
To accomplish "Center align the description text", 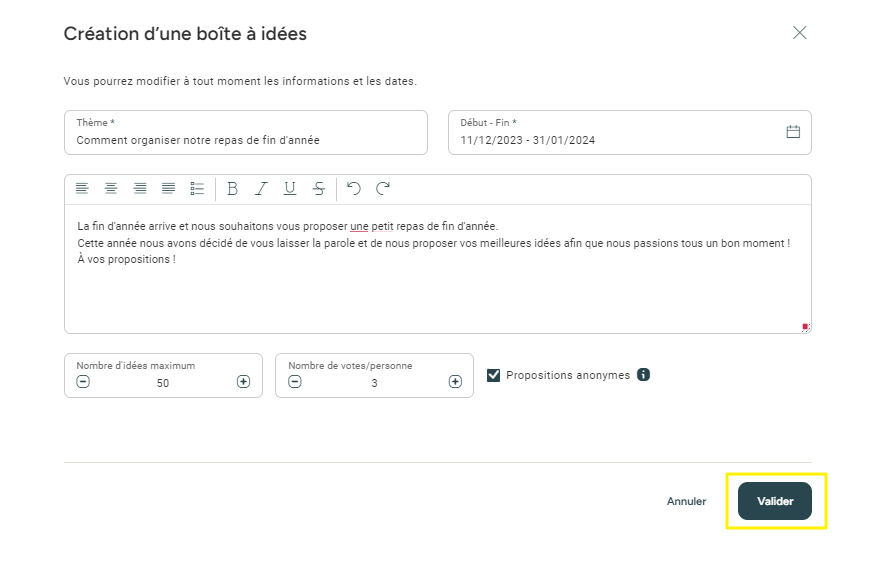I will [111, 188].
